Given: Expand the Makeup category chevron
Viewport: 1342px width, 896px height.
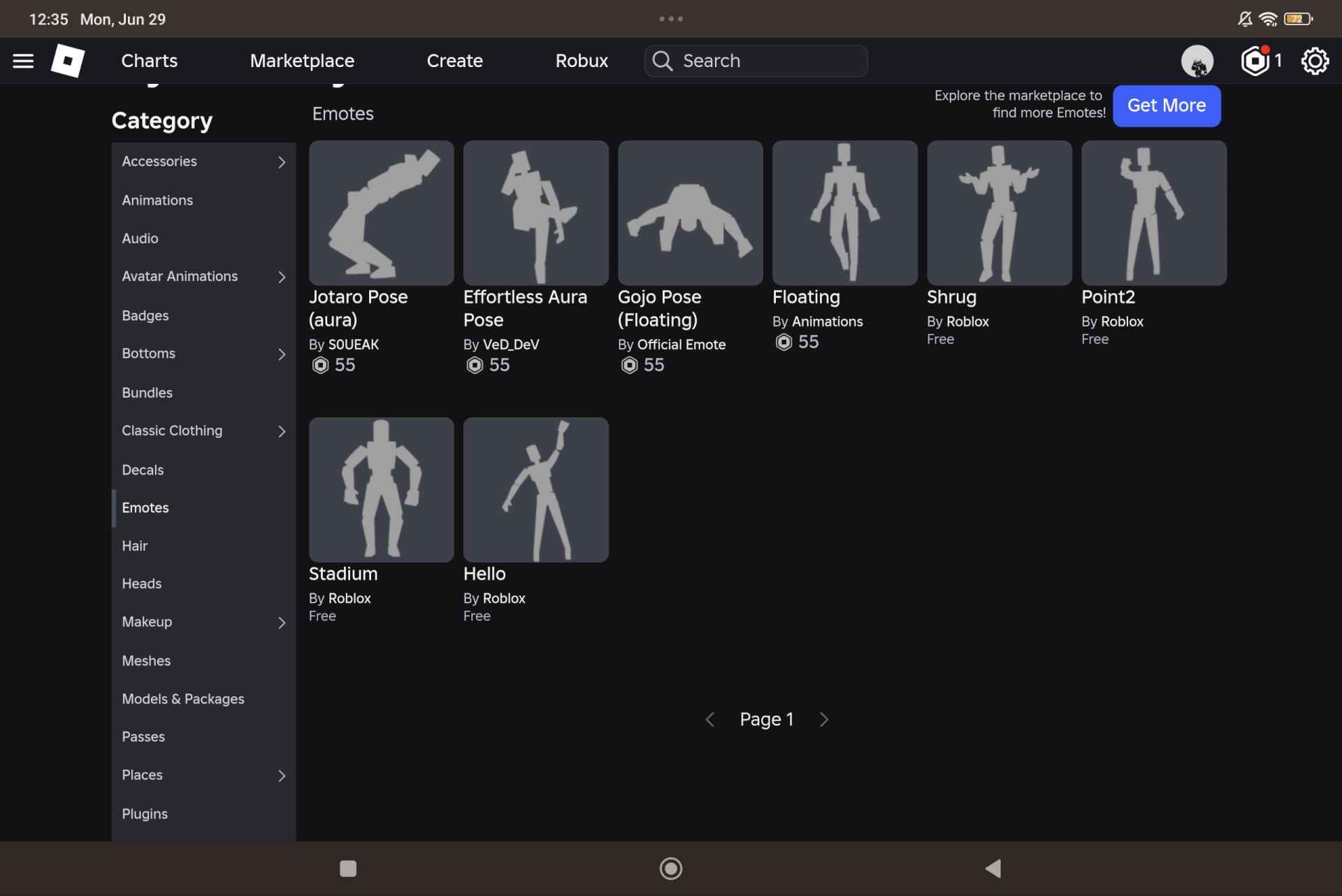Looking at the screenshot, I should (x=282, y=623).
